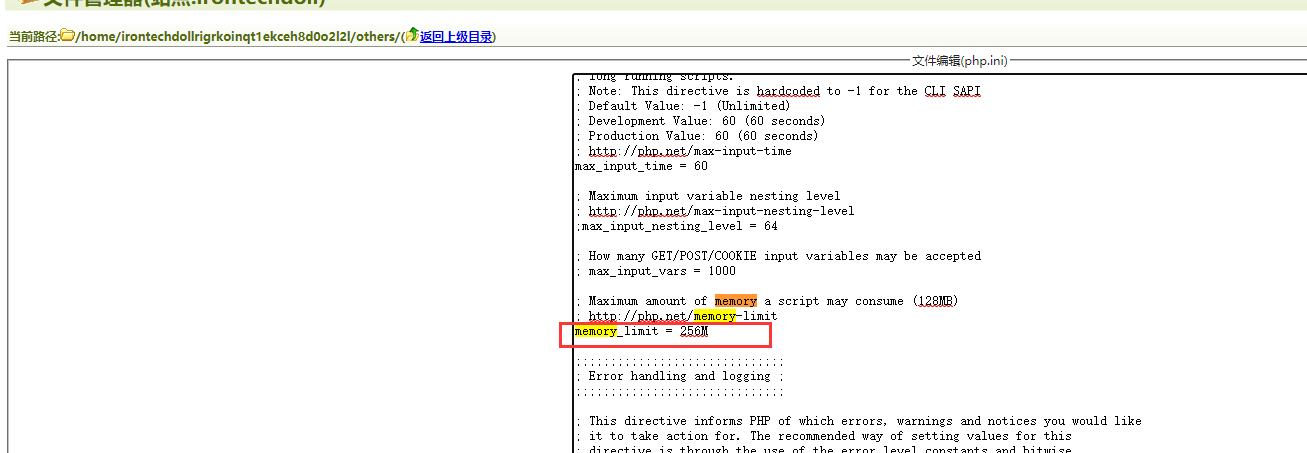Open the 返回上级目录 link
Image resolution: width=1307 pixels, height=453 pixels.
(456, 37)
